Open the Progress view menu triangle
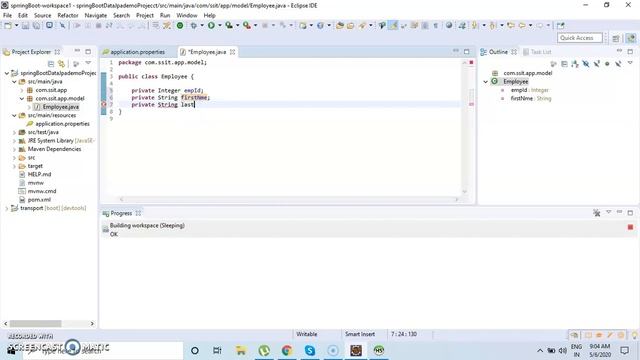This screenshot has height=360, width=640. click(609, 212)
